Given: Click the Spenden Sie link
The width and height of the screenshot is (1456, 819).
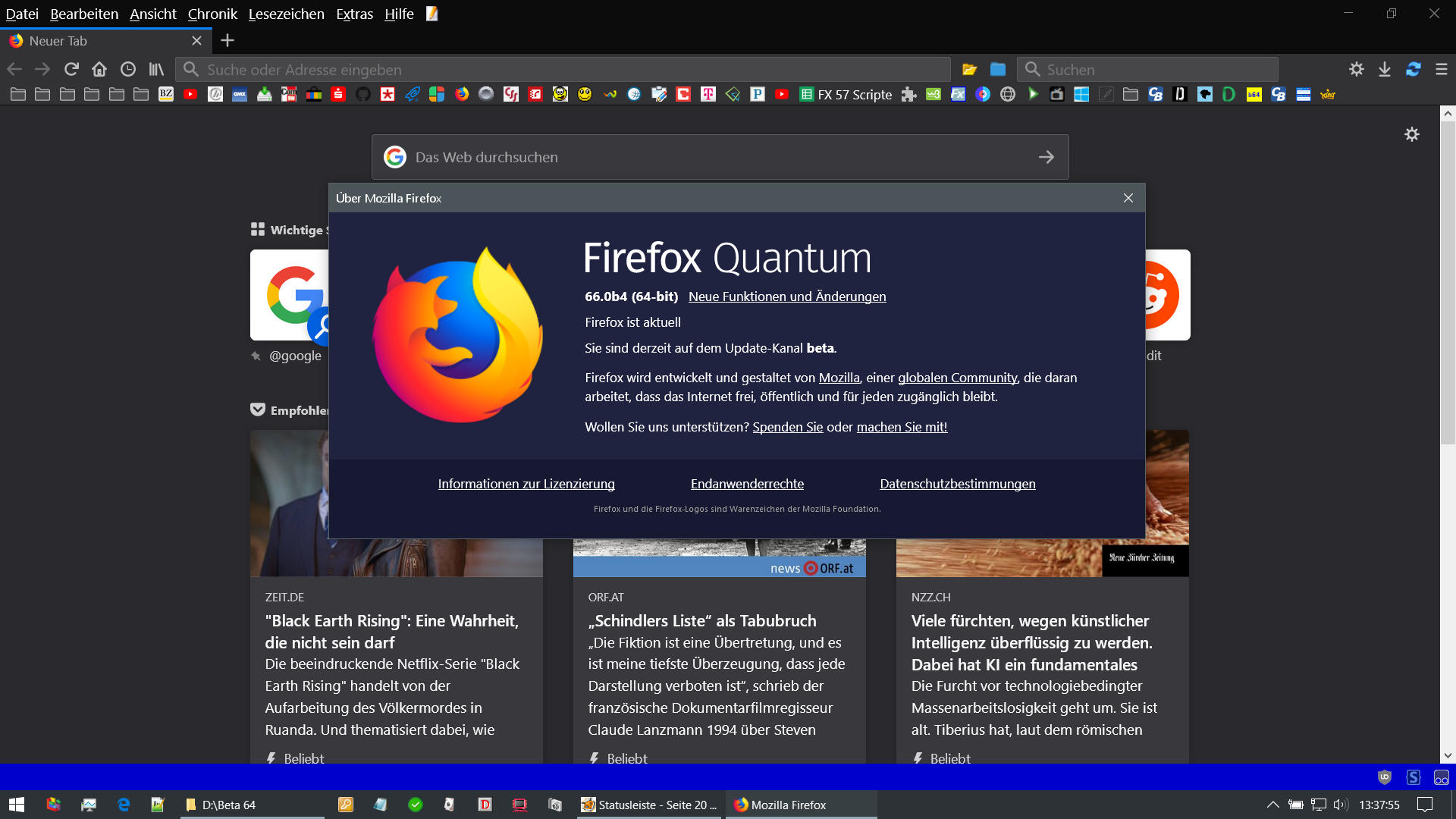Looking at the screenshot, I should [x=787, y=427].
